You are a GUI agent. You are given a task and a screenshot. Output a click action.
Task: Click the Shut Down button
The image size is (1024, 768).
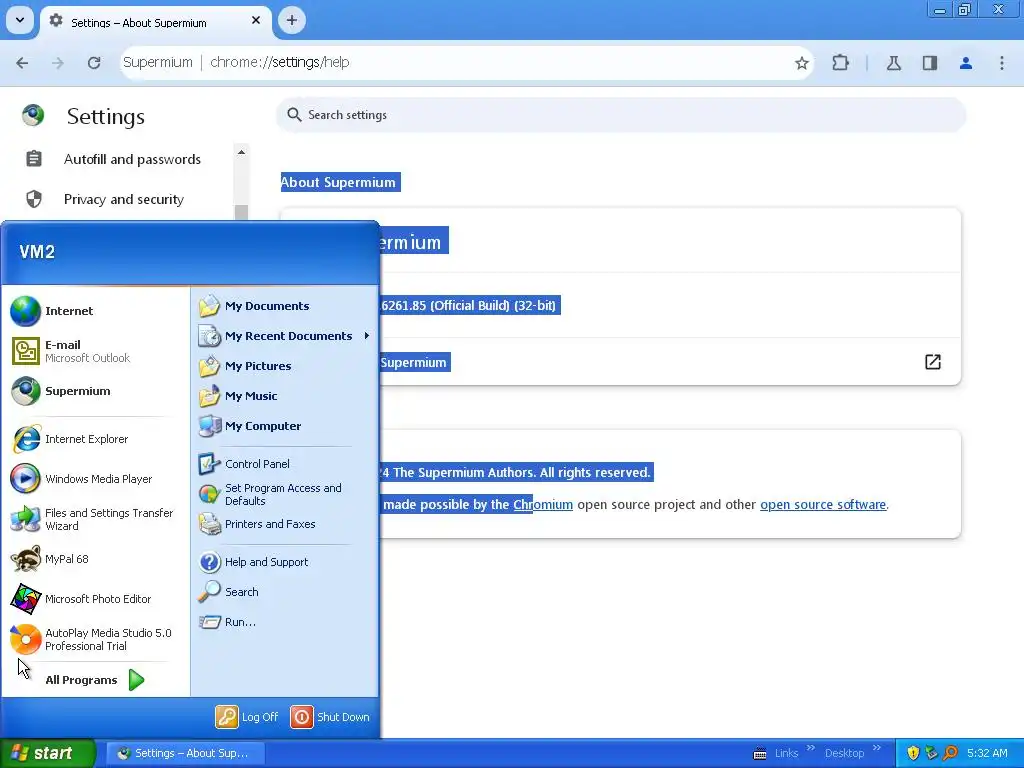point(330,717)
